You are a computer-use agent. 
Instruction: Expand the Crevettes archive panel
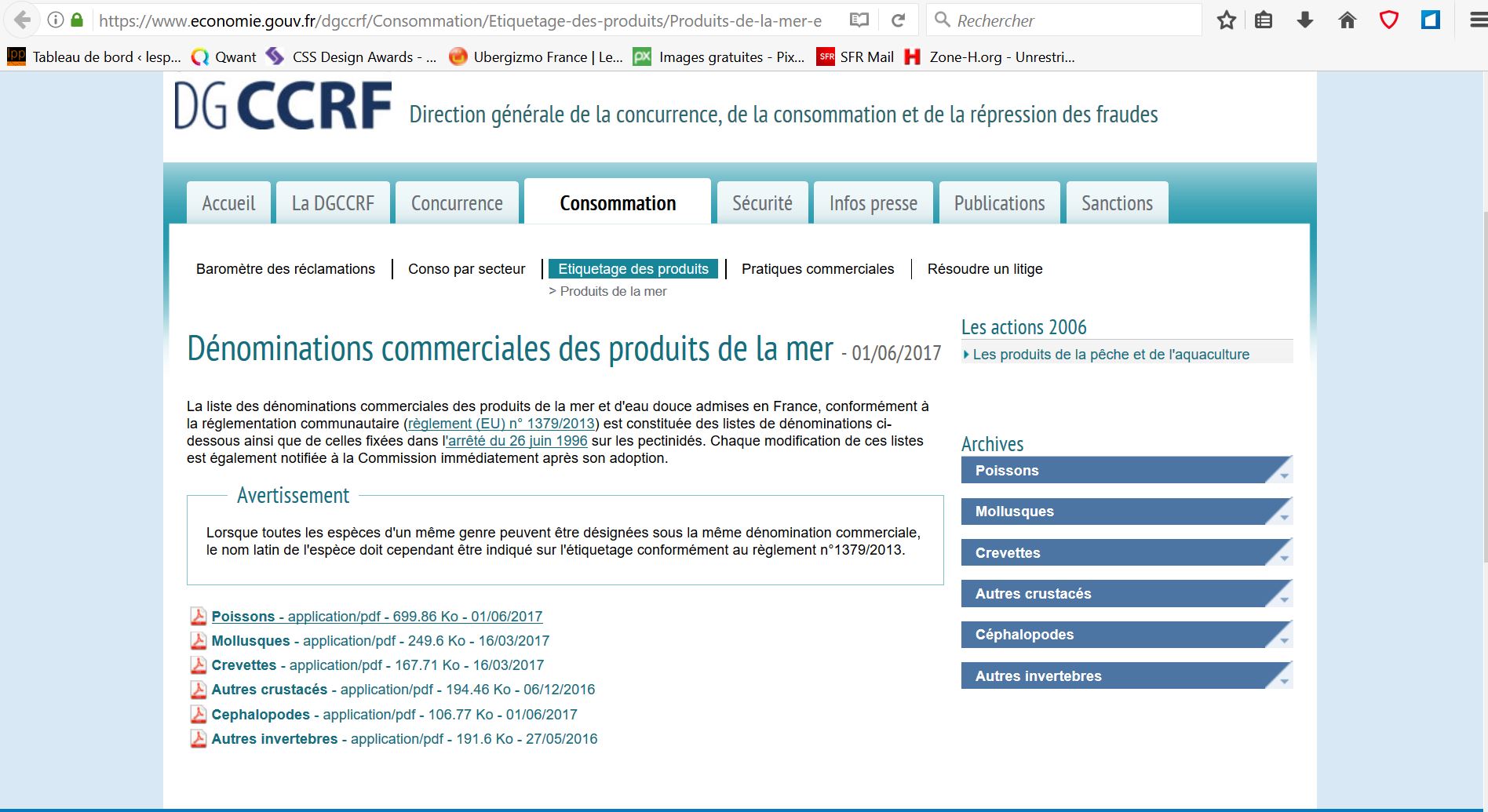point(1125,553)
